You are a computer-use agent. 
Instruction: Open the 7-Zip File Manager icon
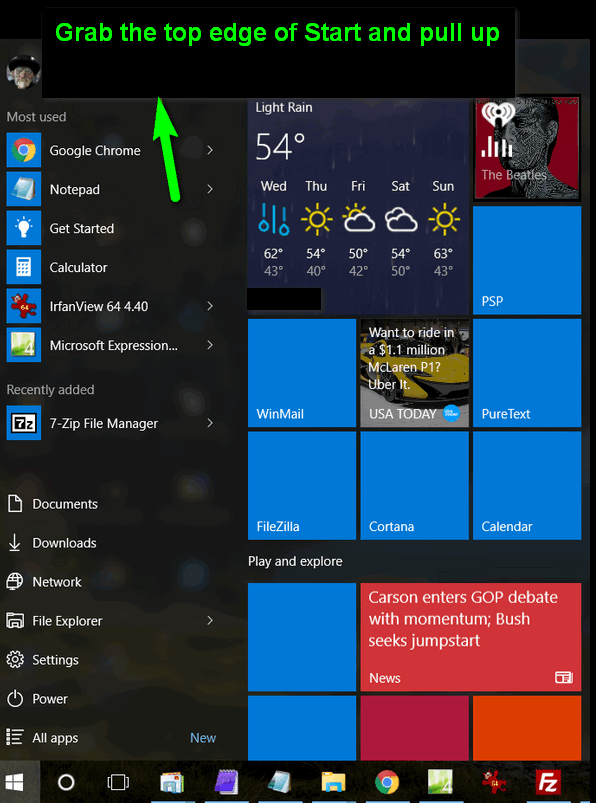pos(24,423)
